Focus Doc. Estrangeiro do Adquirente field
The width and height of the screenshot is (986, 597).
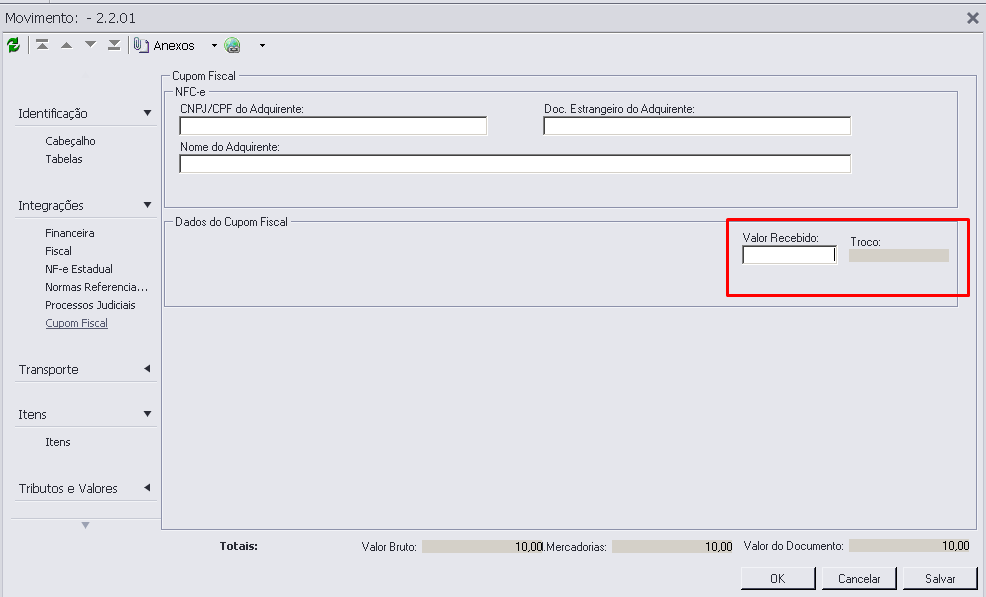pos(697,126)
